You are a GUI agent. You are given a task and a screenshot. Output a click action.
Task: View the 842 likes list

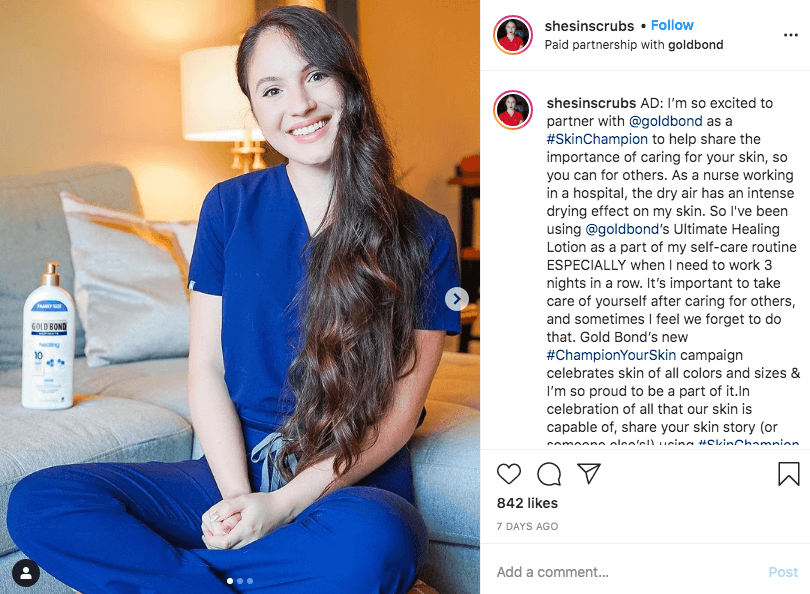coord(527,503)
